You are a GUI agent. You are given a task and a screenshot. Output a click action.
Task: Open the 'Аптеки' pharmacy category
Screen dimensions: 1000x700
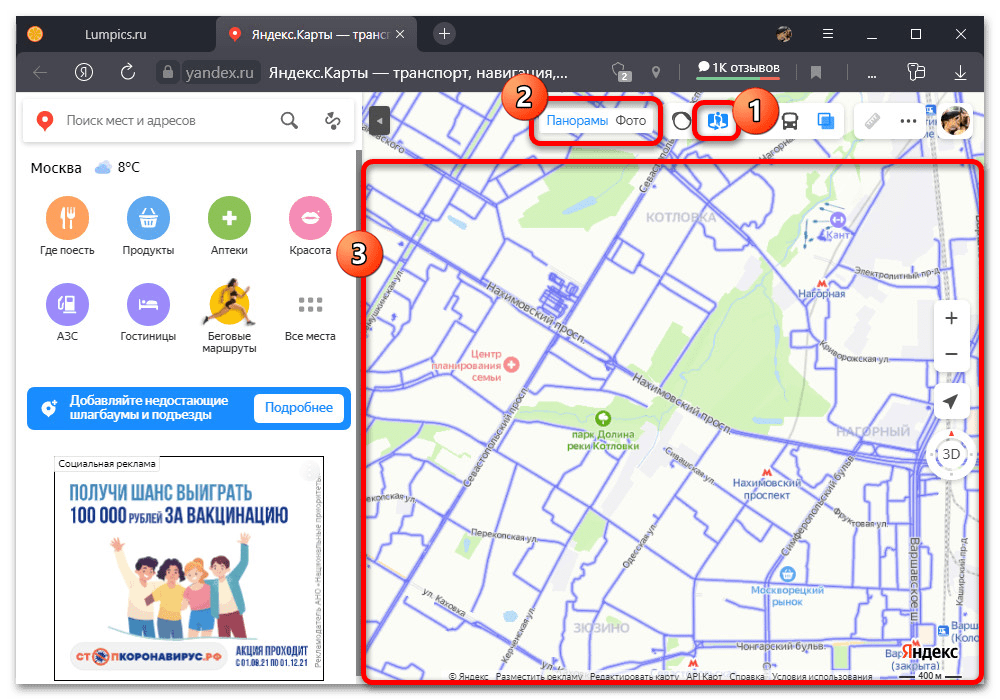point(229,218)
